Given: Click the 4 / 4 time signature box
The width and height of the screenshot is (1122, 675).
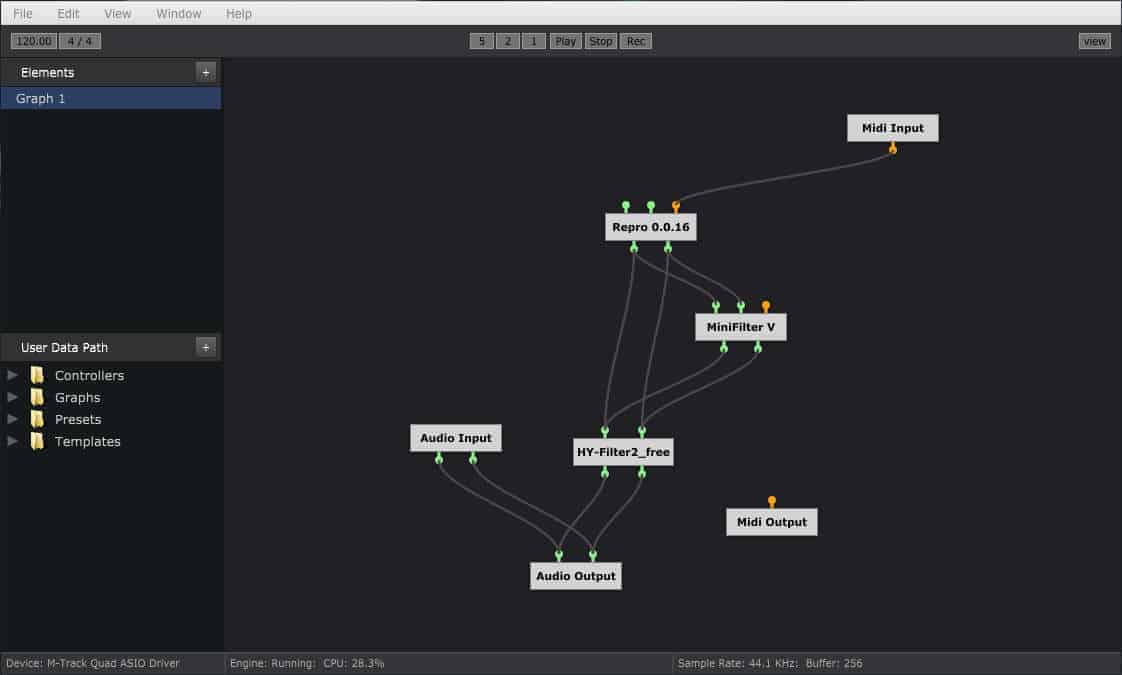Looking at the screenshot, I should 79,41.
